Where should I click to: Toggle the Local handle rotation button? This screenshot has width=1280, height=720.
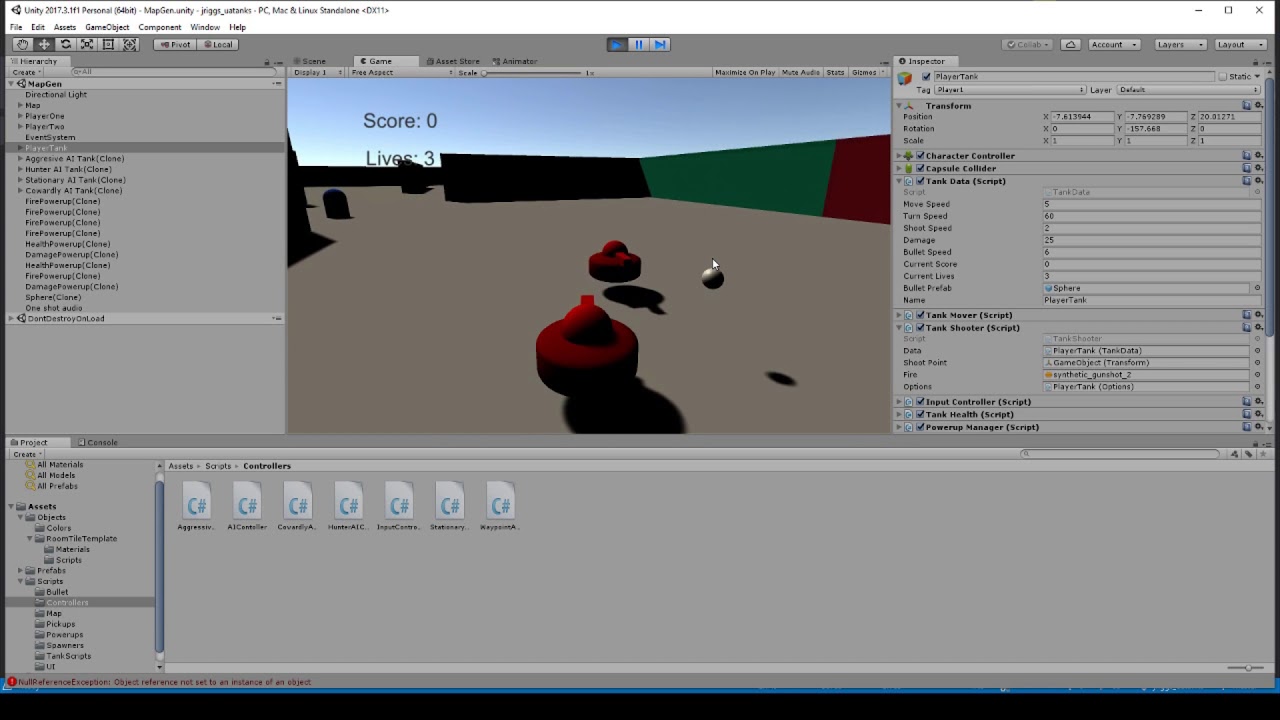coord(217,44)
